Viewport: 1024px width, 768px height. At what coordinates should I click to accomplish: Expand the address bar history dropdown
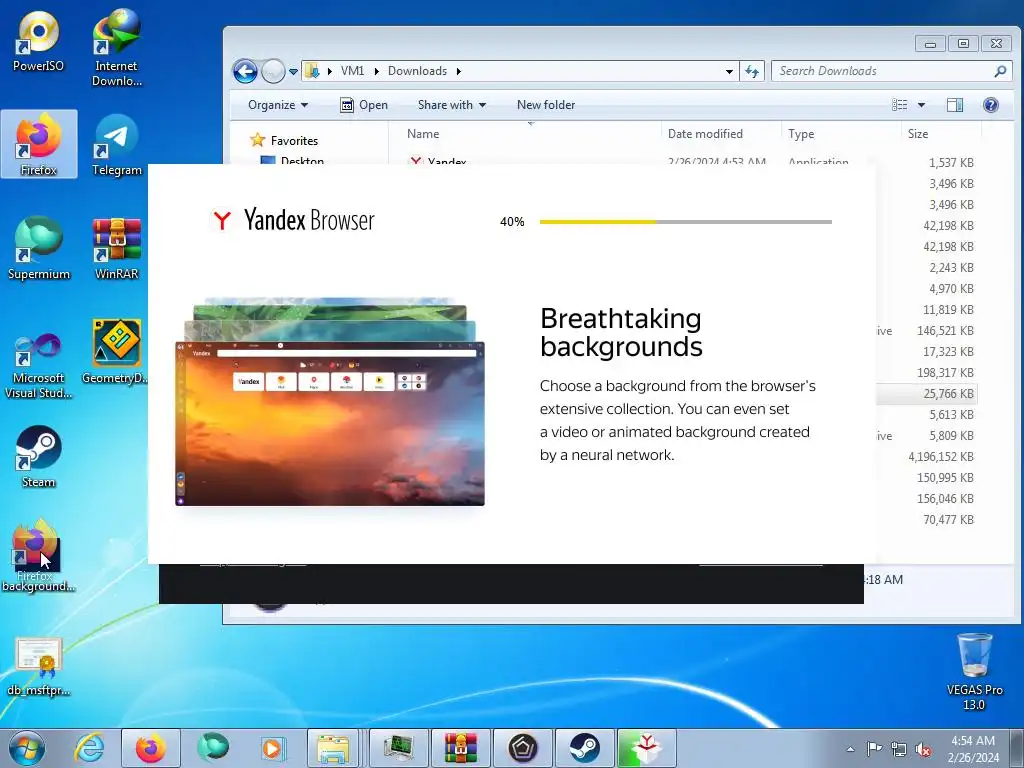pyautogui.click(x=729, y=71)
